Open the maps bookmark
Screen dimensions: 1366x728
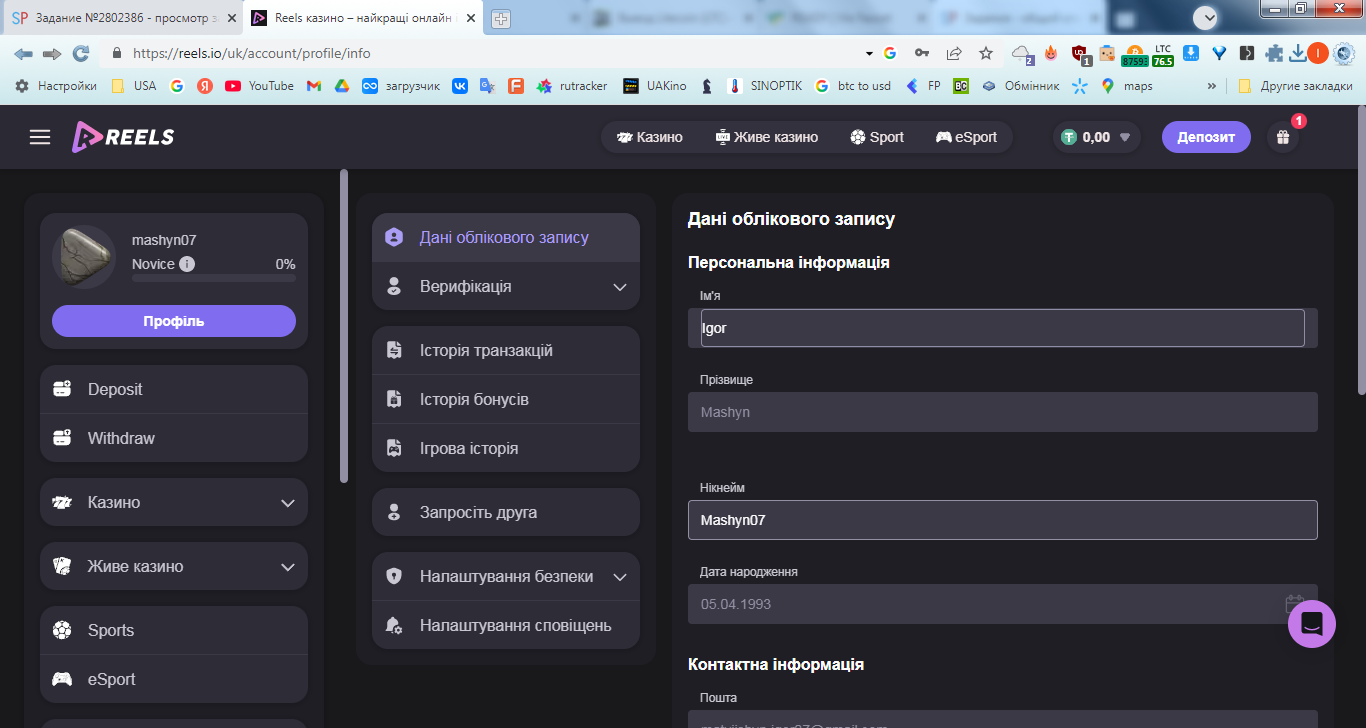[1127, 86]
